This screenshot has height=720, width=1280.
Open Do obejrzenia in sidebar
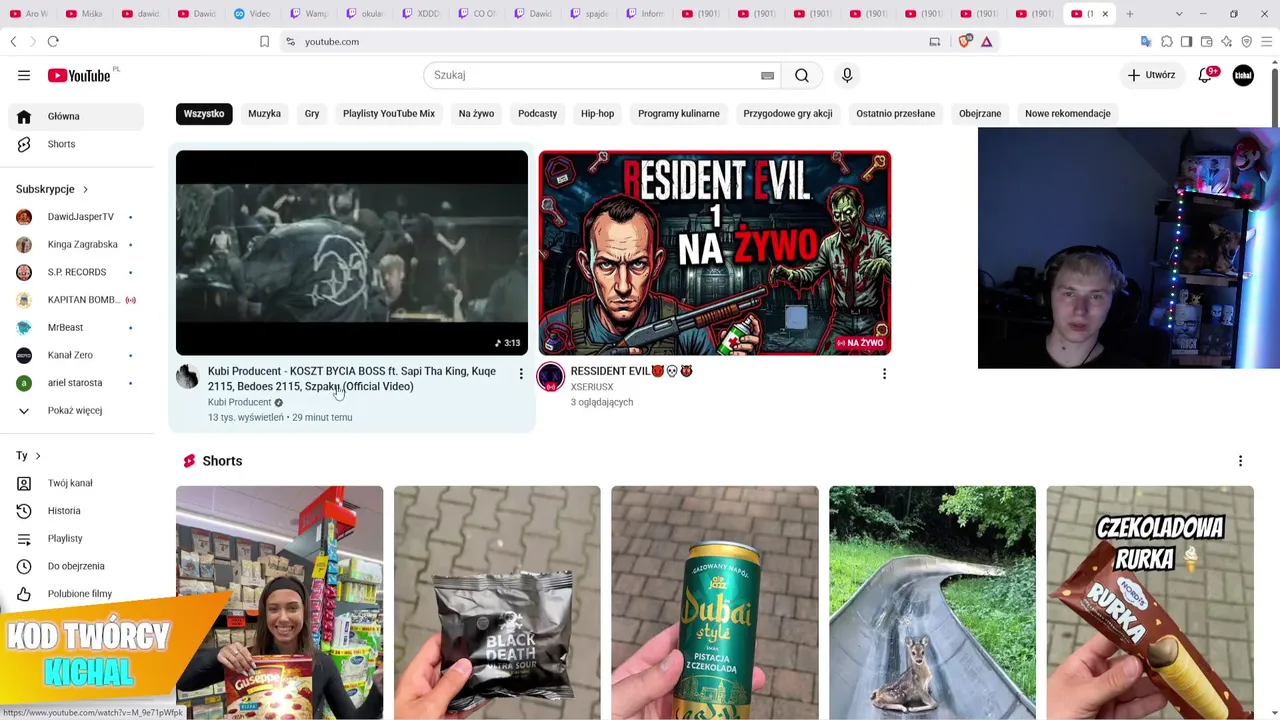click(76, 566)
